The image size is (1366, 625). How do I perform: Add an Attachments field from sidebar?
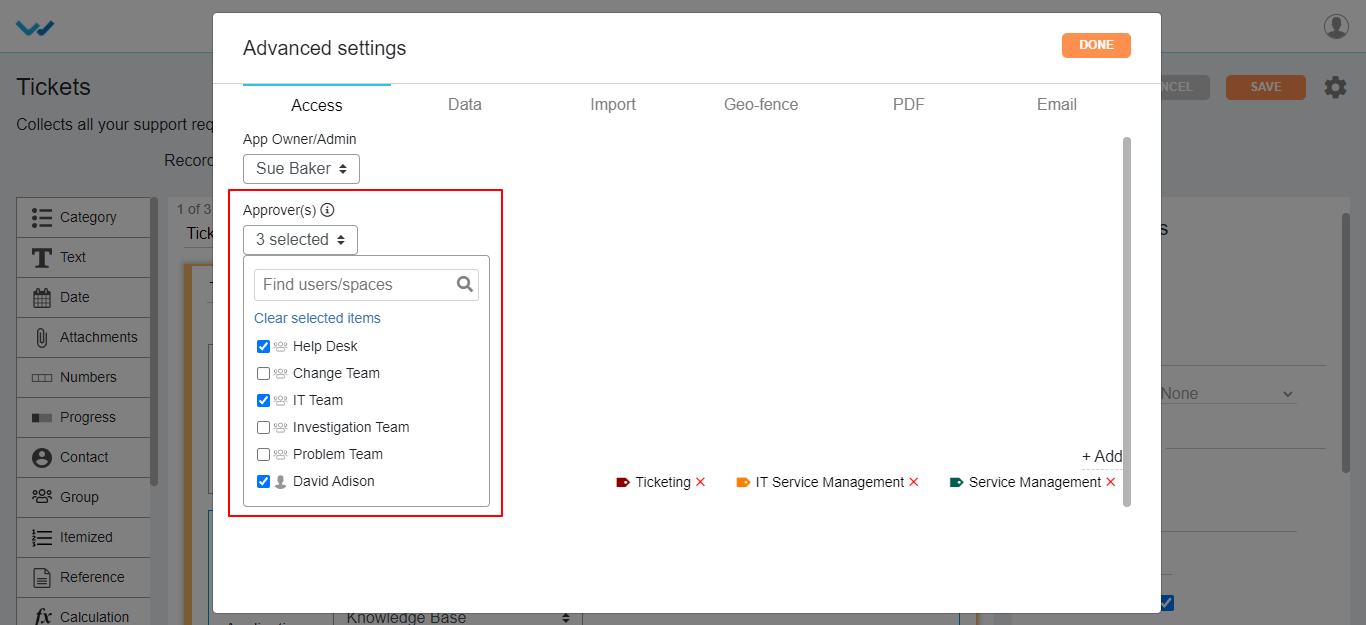pyautogui.click(x=83, y=337)
